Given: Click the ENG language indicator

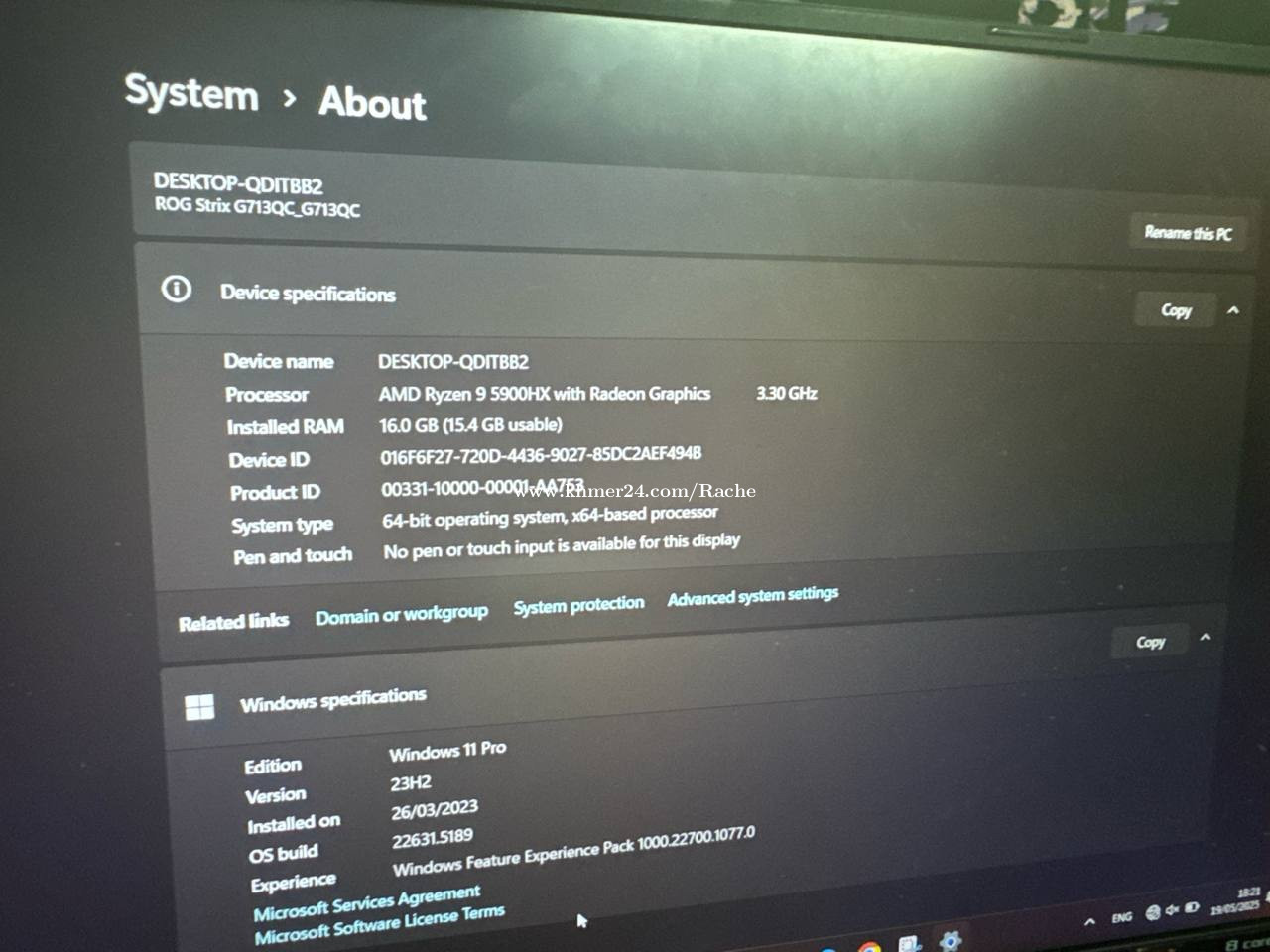Looking at the screenshot, I should click(1121, 918).
